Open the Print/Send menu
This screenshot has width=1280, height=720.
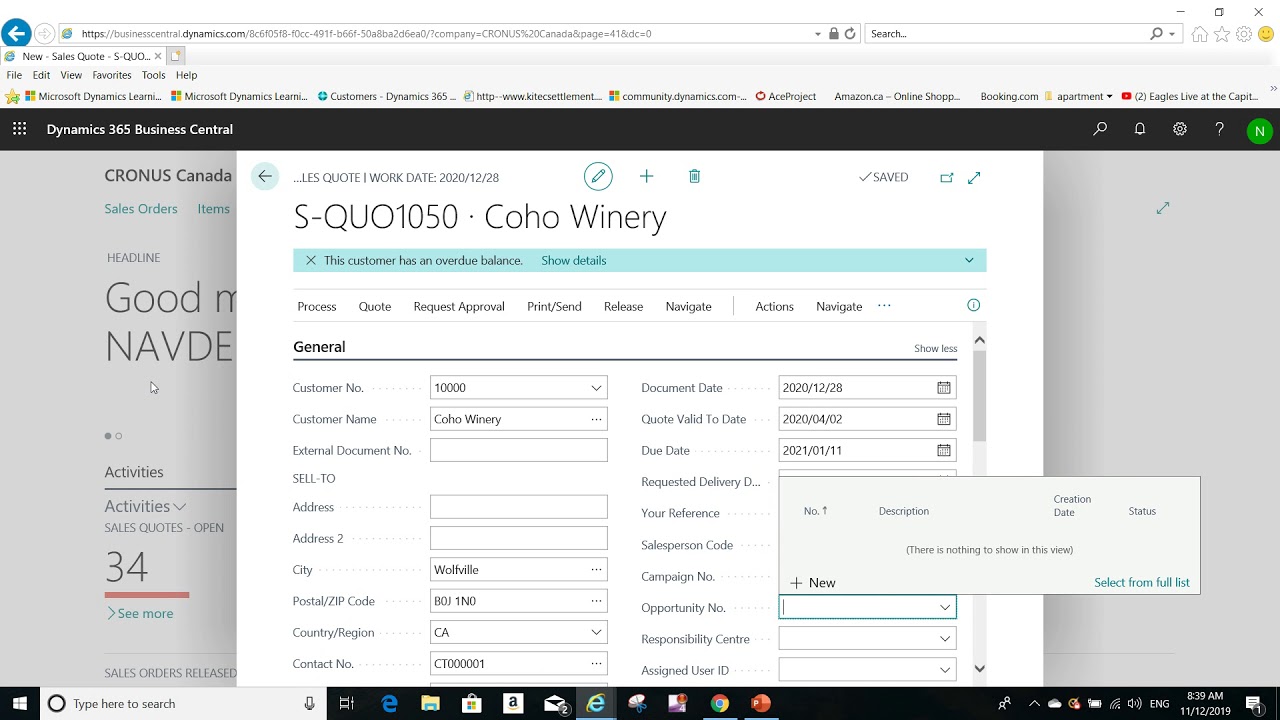tap(554, 306)
